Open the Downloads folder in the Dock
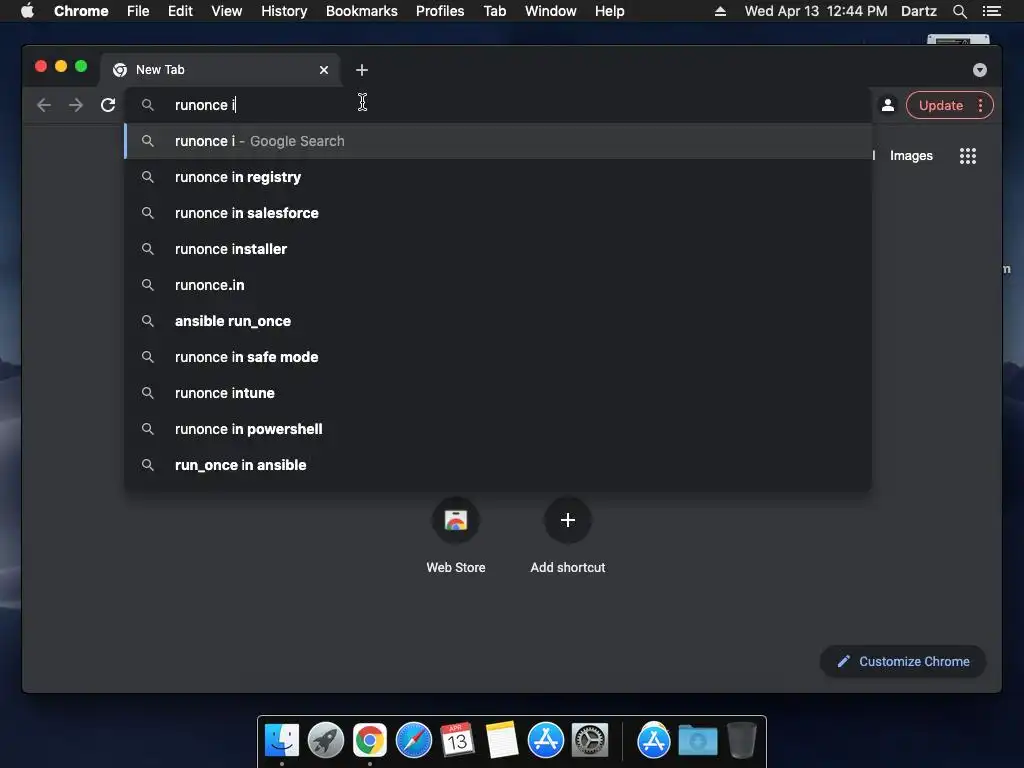1024x768 pixels. (697, 741)
